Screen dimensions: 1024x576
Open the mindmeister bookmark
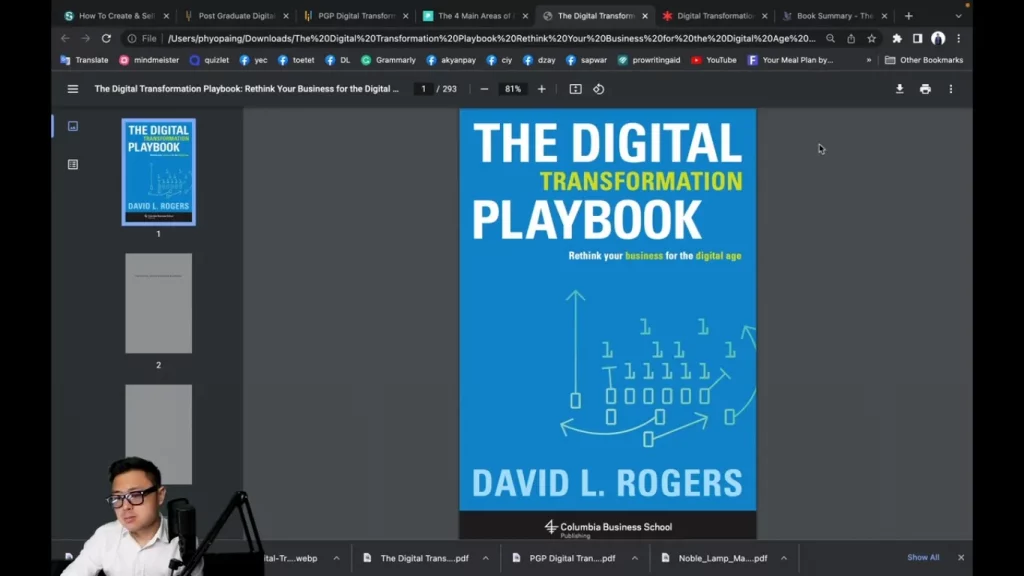[x=150, y=60]
